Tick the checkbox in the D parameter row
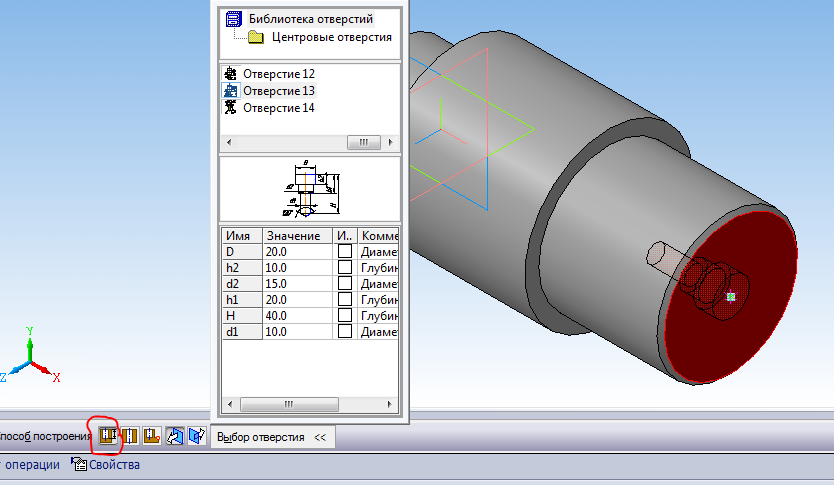Viewport: 834px width, 485px height. [345, 252]
